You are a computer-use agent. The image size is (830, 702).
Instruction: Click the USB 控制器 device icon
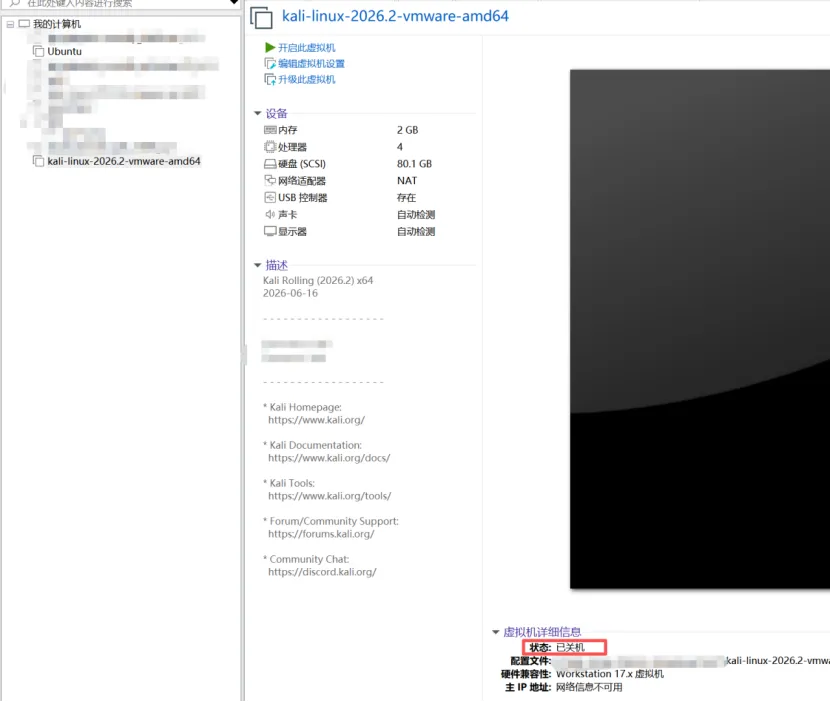[x=270, y=197]
